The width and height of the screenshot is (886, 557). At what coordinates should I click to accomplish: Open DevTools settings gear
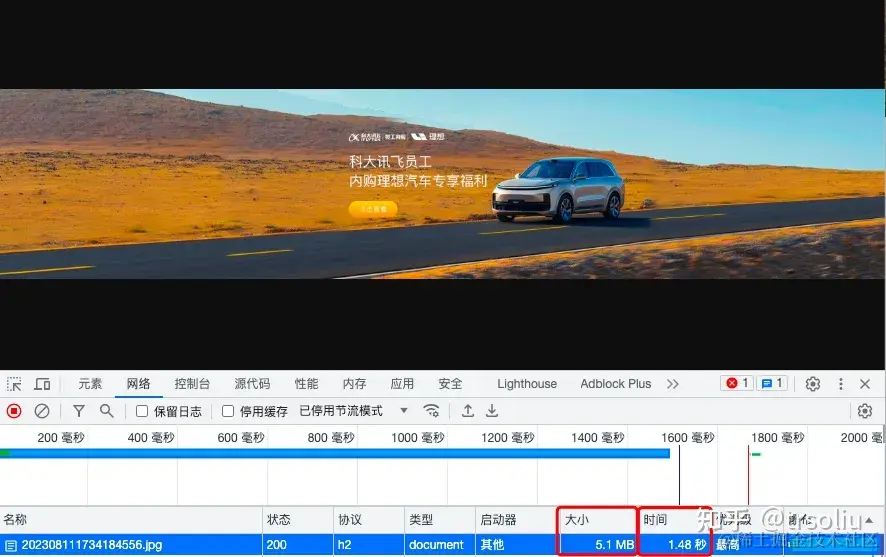coord(813,384)
